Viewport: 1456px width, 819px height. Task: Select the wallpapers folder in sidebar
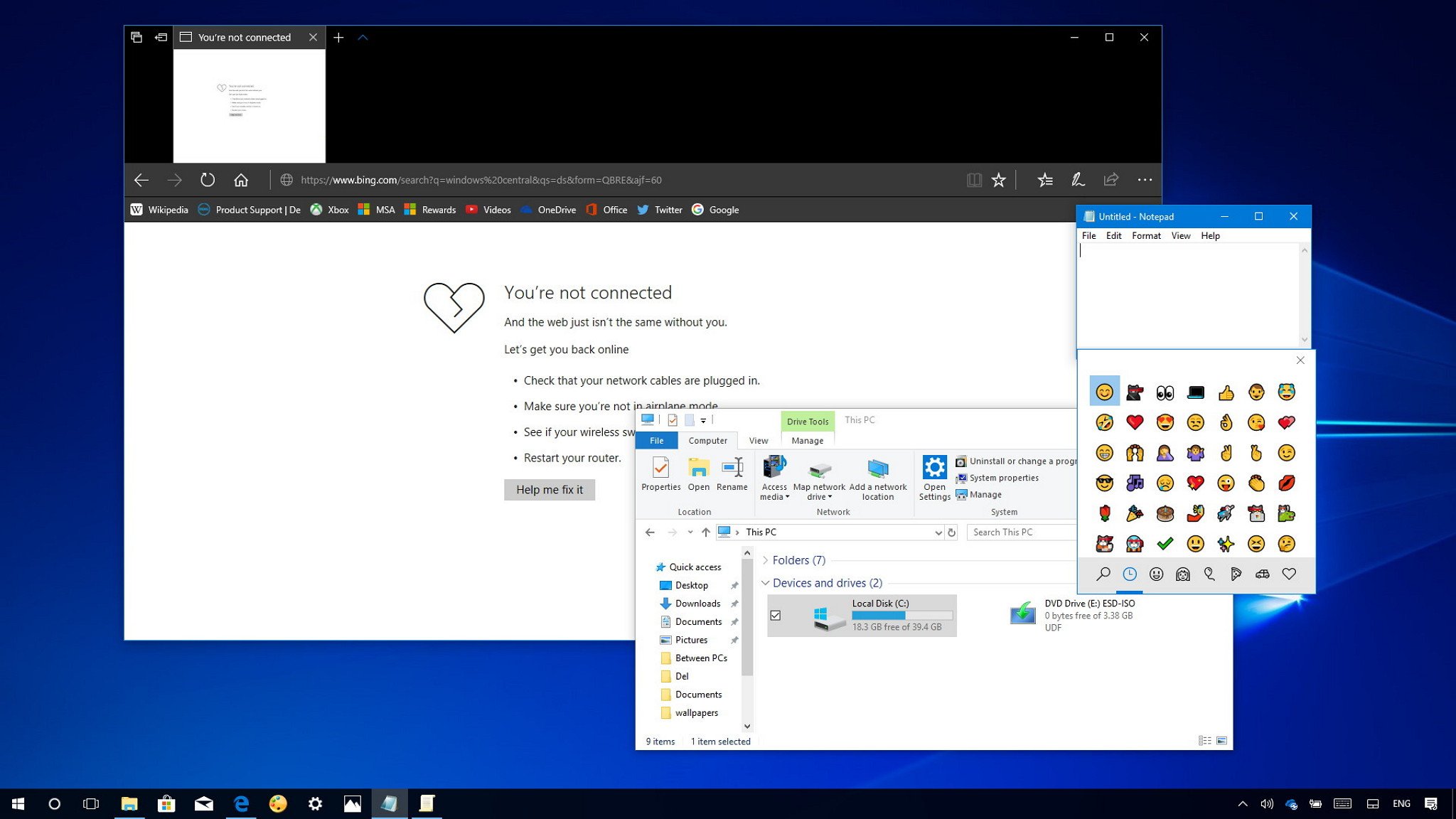[695, 712]
